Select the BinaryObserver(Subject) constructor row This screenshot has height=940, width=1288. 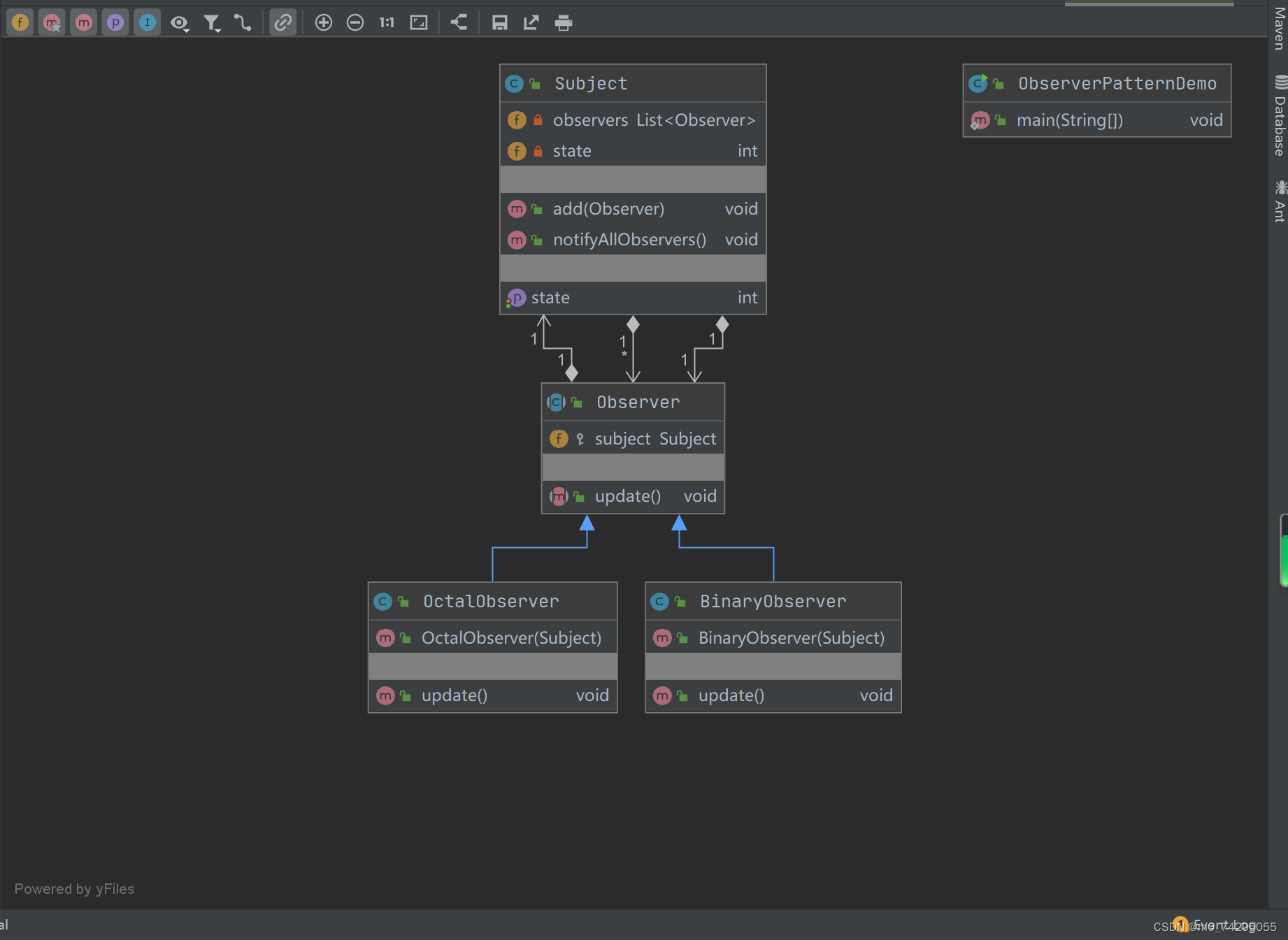coord(773,638)
